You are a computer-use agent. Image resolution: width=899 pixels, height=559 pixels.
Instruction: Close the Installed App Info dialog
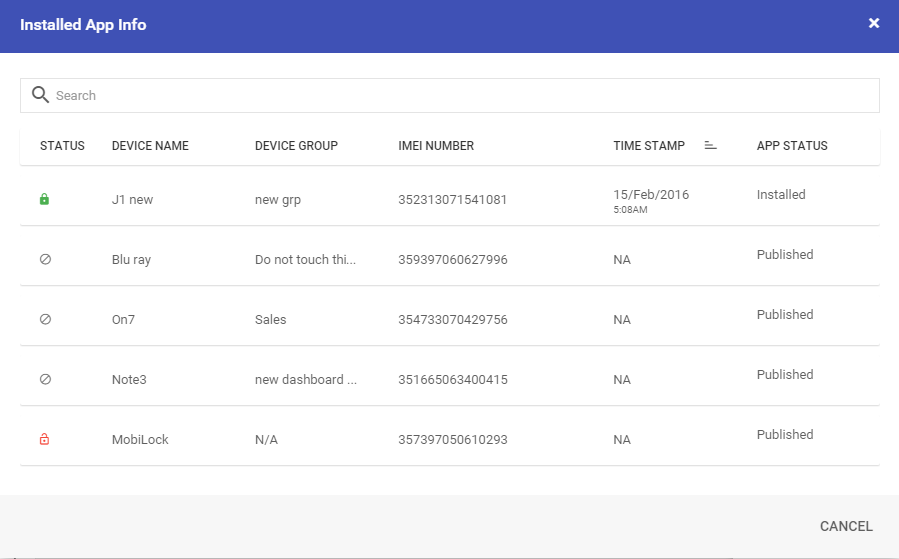click(874, 23)
